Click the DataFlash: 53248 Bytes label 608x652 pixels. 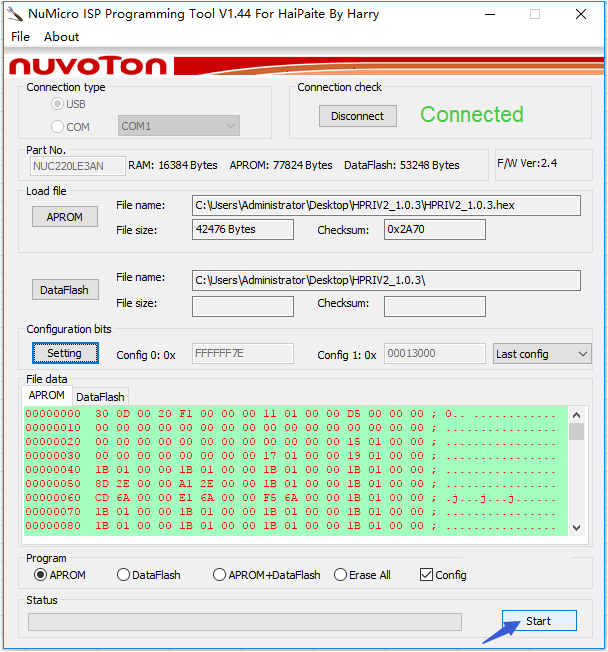(x=402, y=165)
